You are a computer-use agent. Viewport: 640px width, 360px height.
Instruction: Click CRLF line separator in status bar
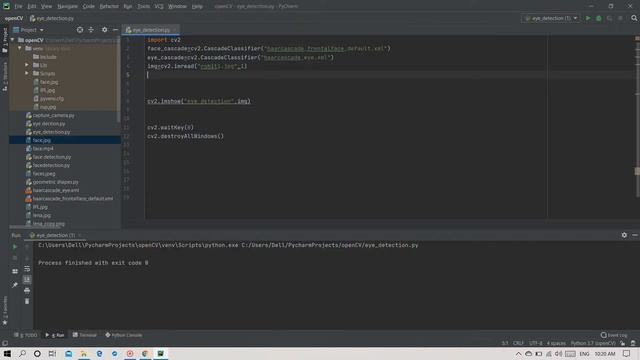coord(518,344)
